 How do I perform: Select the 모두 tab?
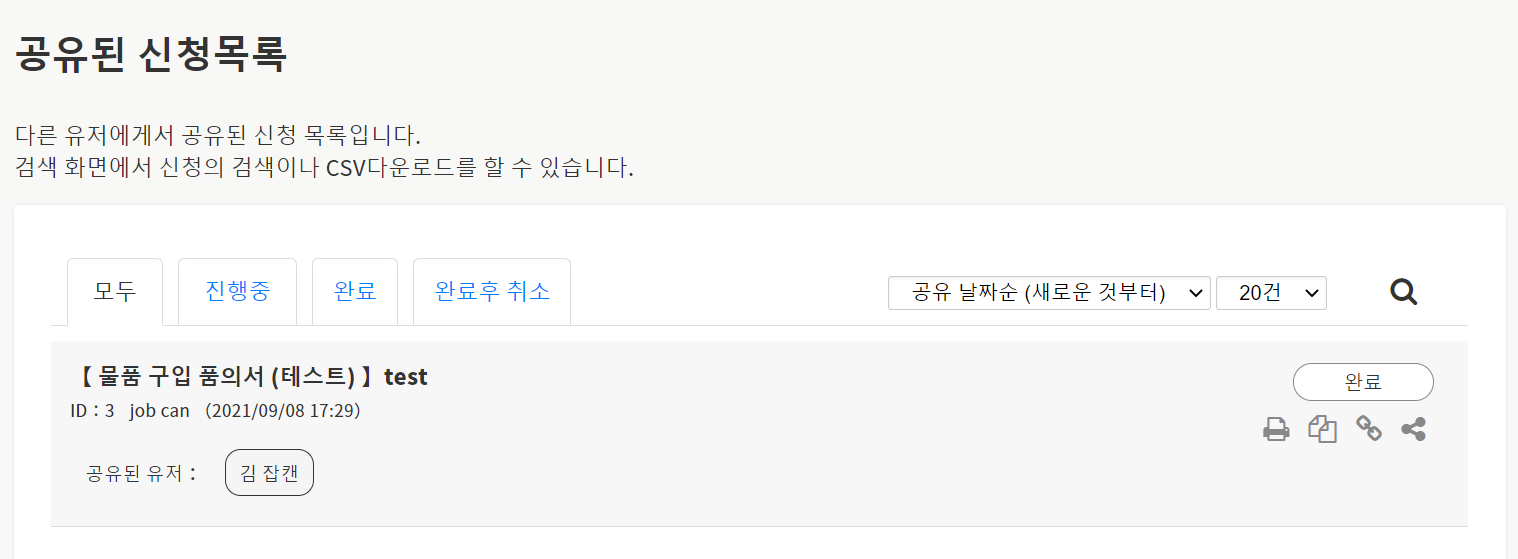[x=115, y=292]
